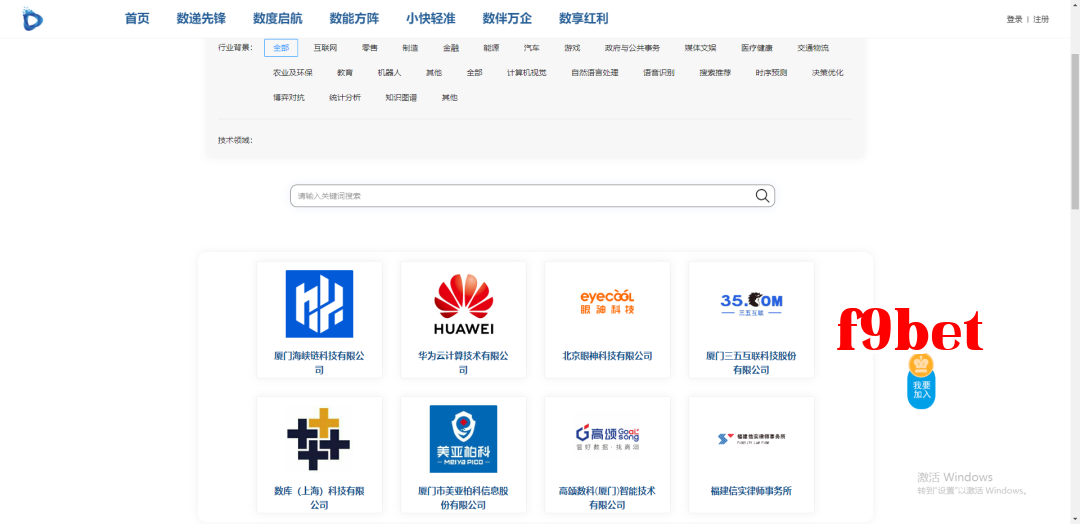Open 华为云计算技术有限公司 company name

[463, 363]
